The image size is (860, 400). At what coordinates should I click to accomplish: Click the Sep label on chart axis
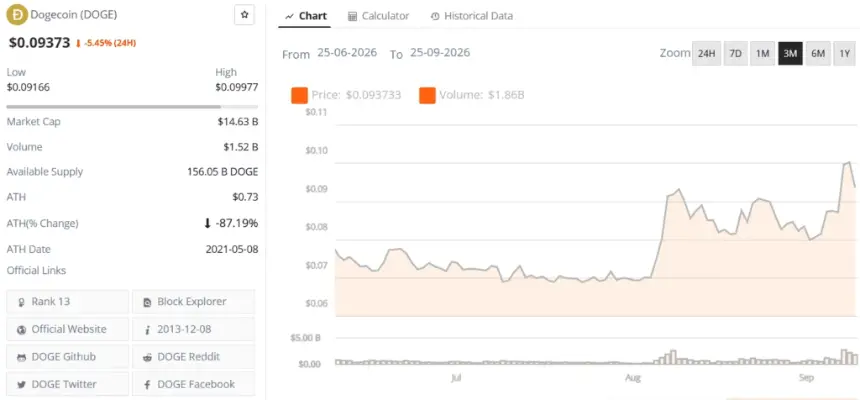pos(807,378)
